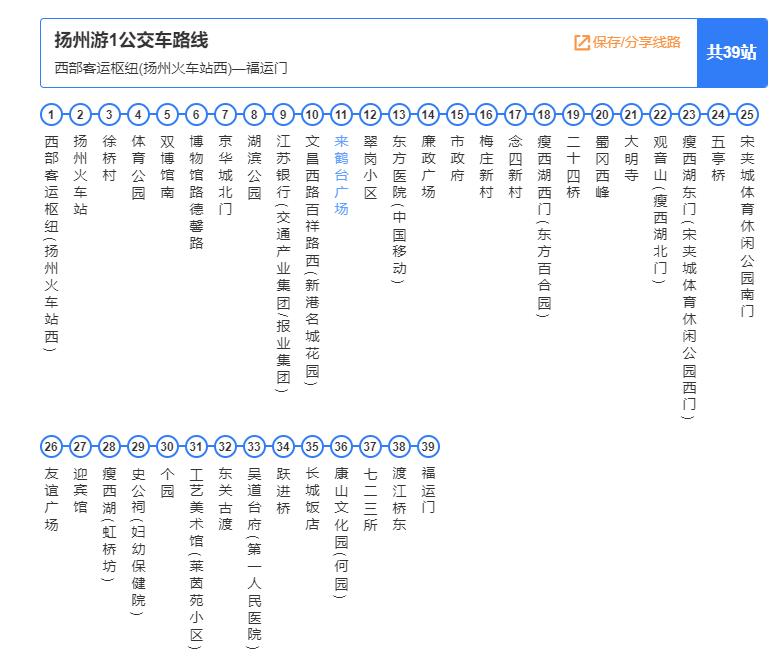Select stop number 17 circle marker

point(515,115)
